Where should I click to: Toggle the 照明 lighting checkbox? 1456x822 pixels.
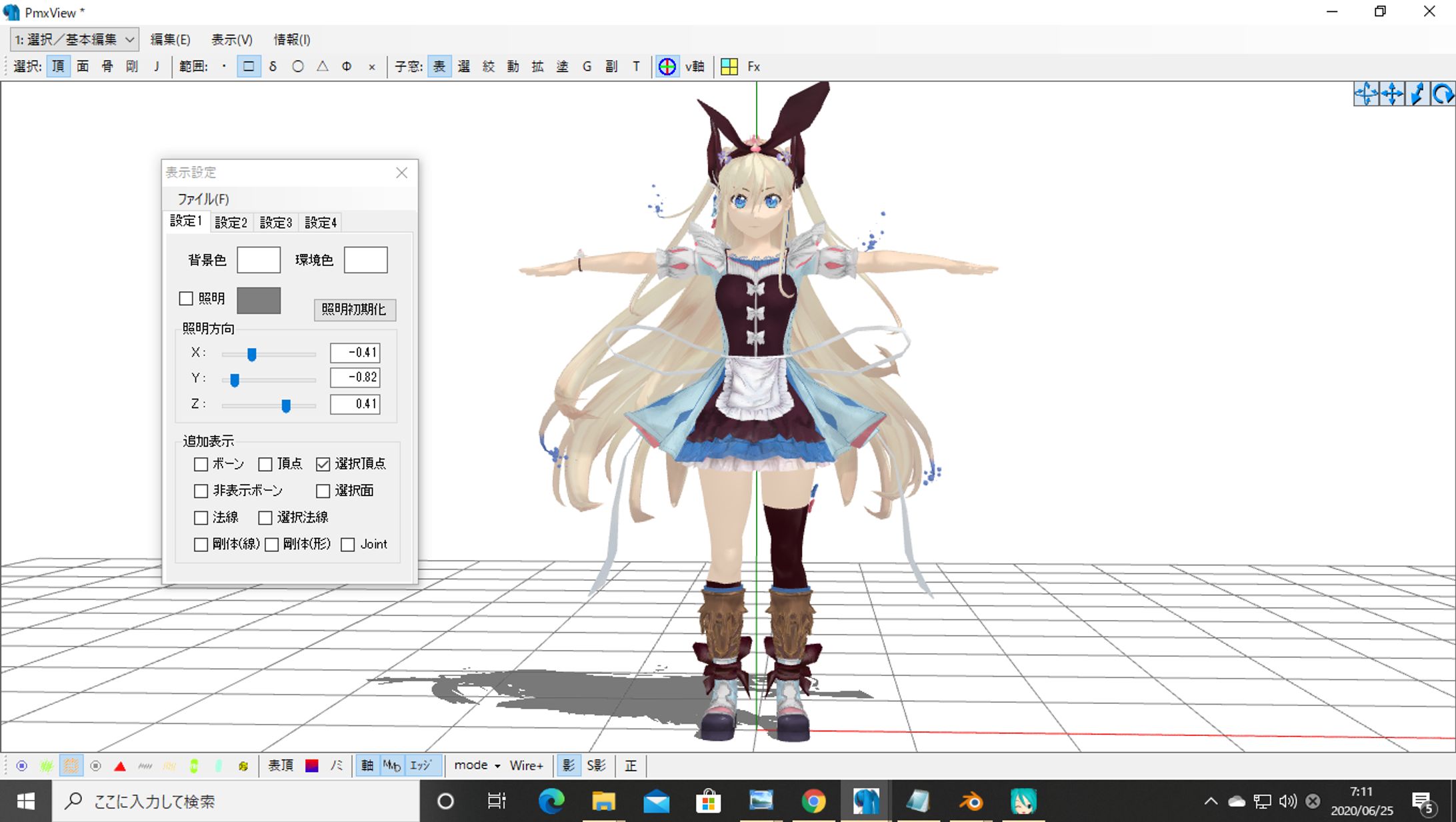coord(187,299)
